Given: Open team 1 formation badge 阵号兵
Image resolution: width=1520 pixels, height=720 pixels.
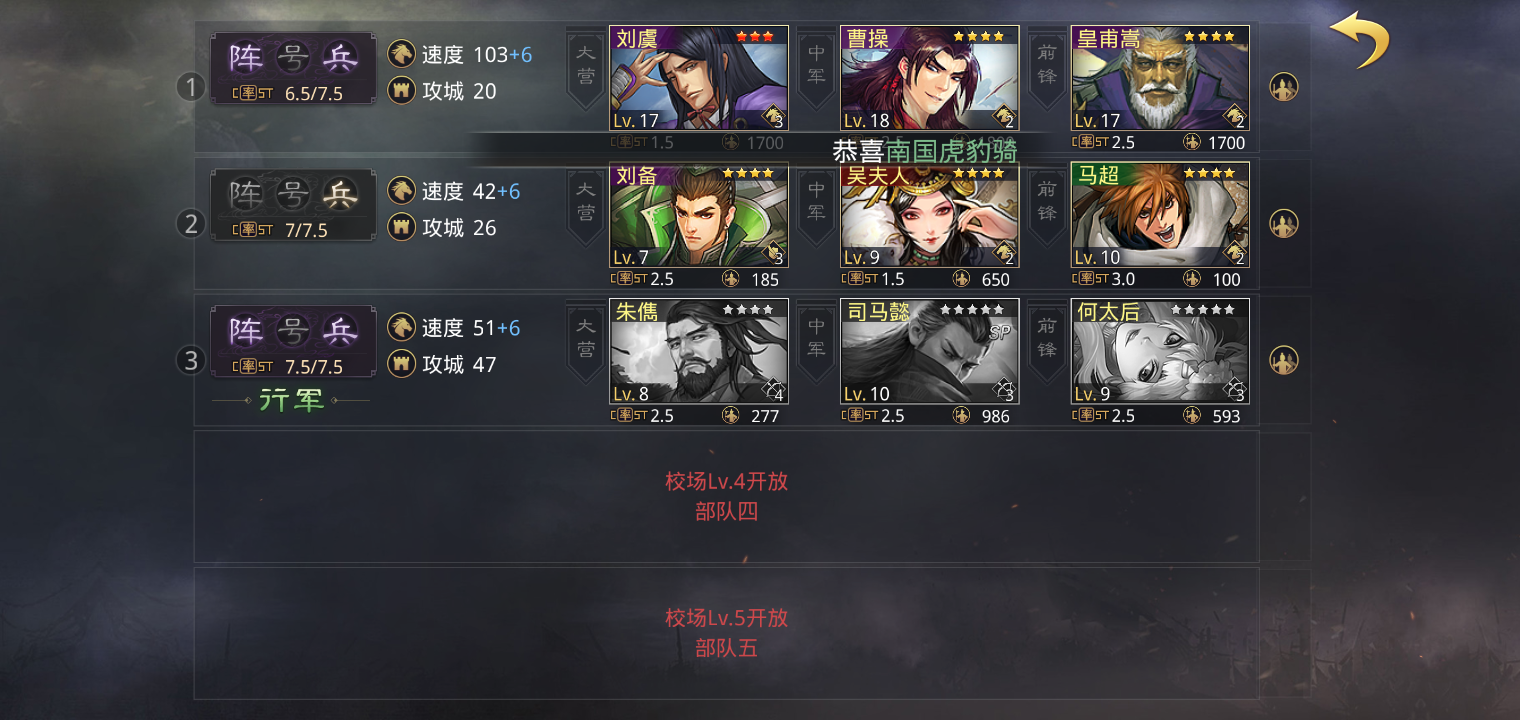Looking at the screenshot, I should (293, 68).
